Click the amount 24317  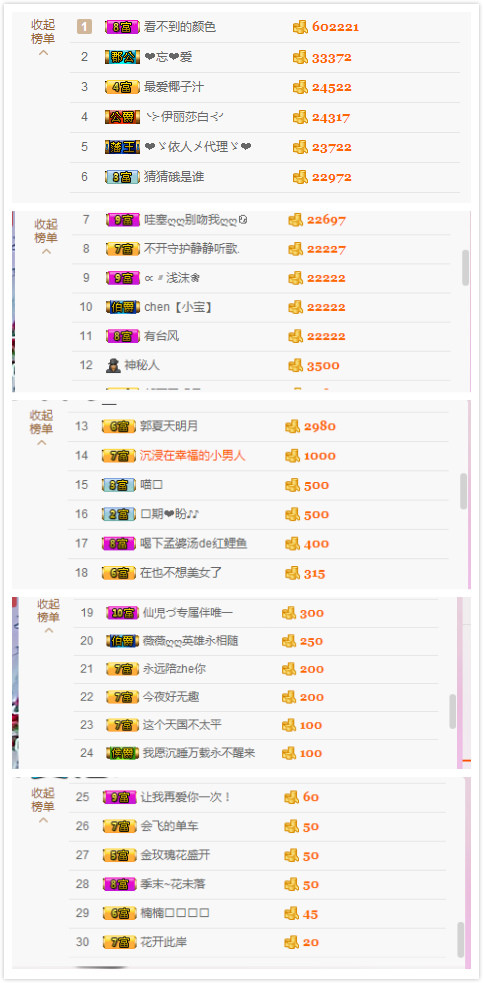331,117
